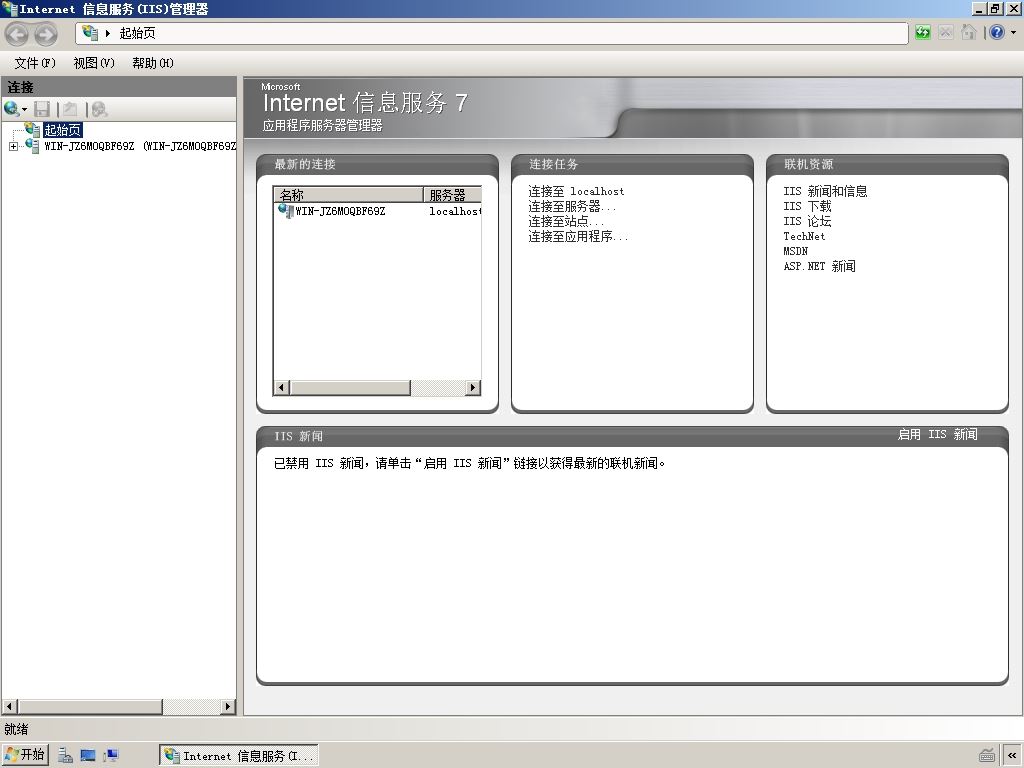
Task: Click 启用 IIS 新闻 link
Action: coord(938,435)
